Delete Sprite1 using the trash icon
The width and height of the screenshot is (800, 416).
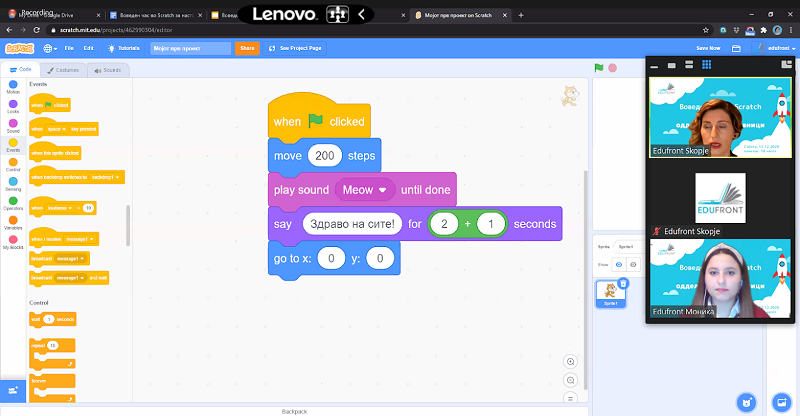coord(623,284)
